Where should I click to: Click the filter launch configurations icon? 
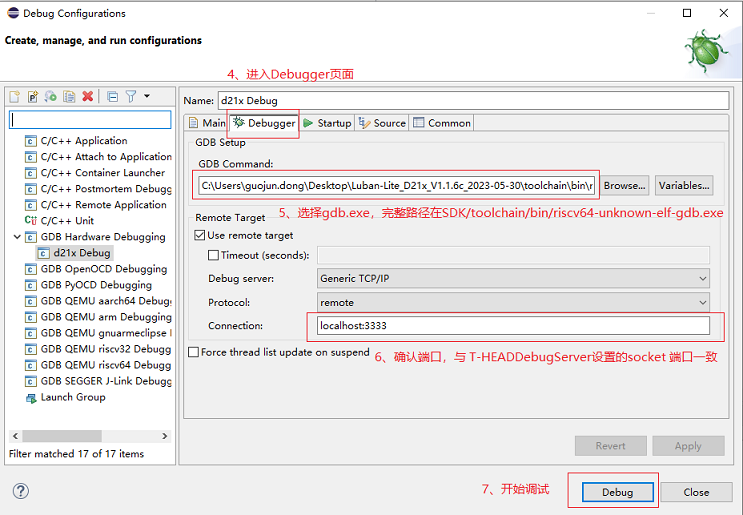click(131, 96)
